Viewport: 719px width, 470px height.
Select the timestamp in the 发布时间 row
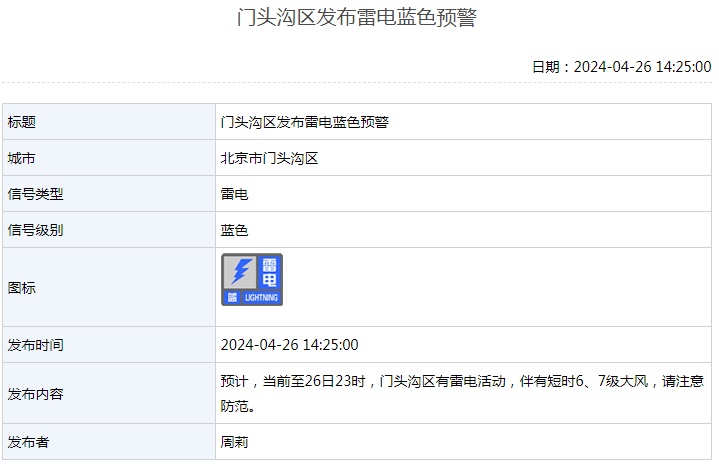click(x=289, y=345)
